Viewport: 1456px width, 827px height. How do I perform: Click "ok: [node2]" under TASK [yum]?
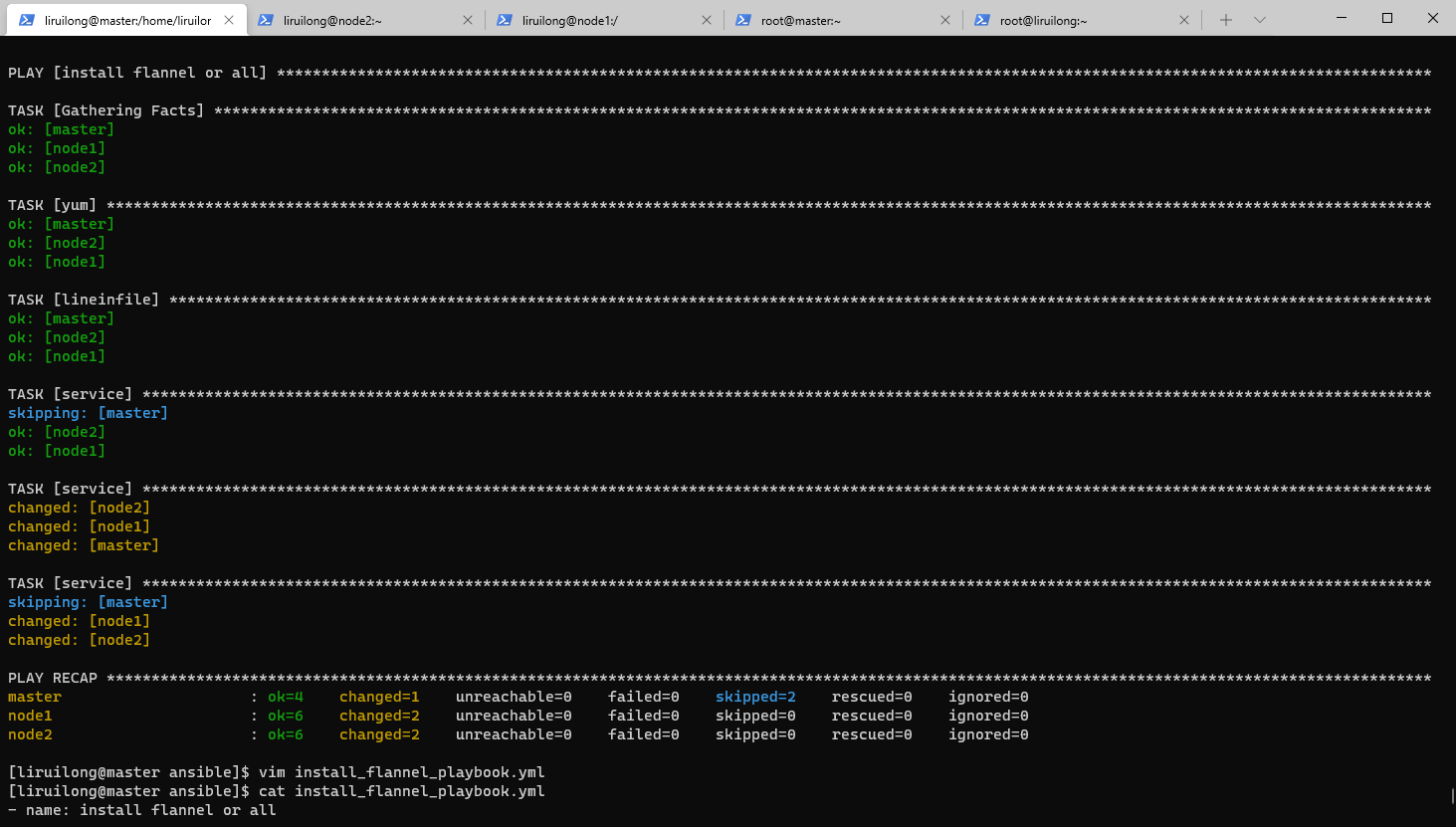(x=57, y=243)
